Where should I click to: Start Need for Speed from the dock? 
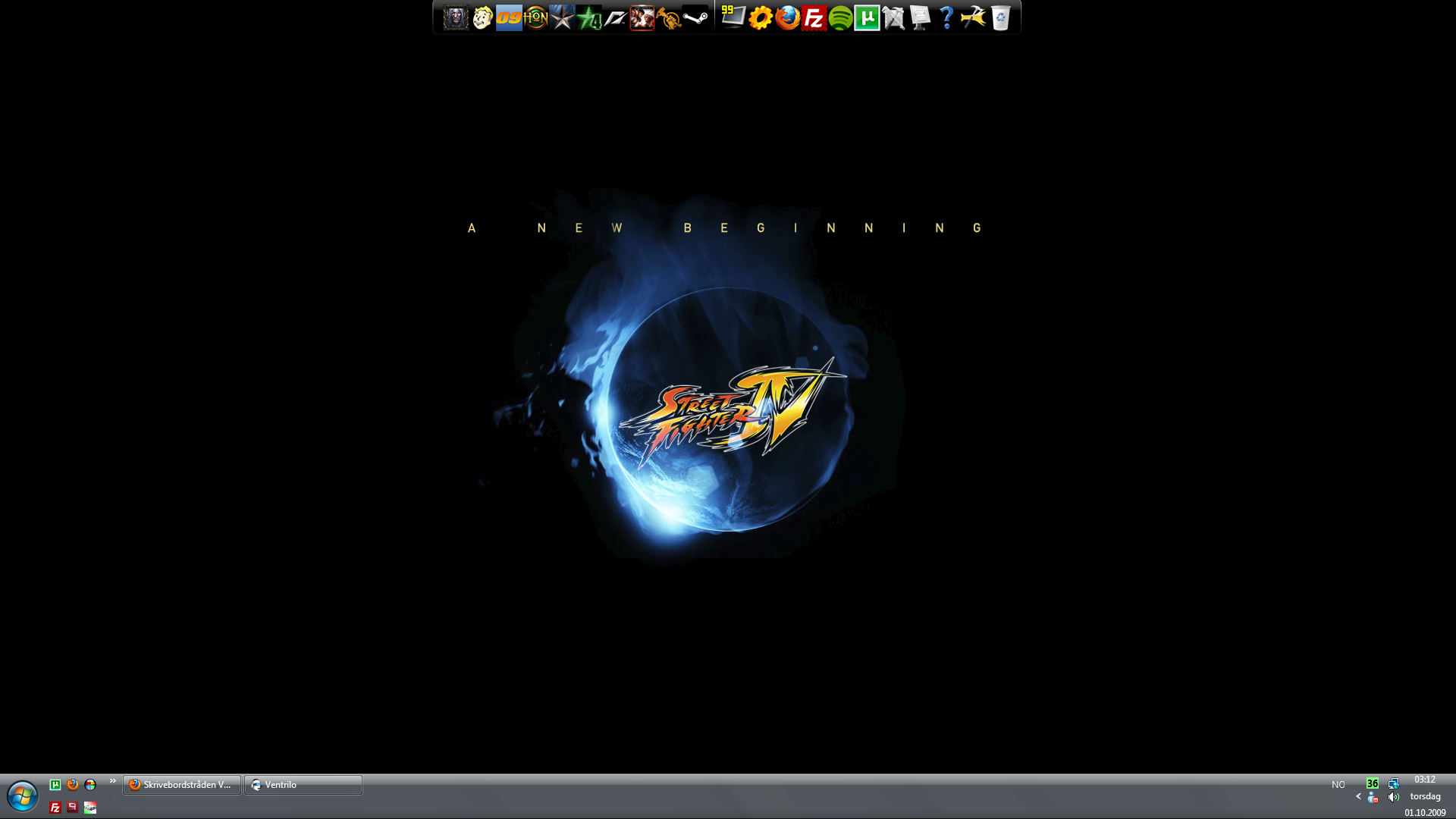click(x=616, y=17)
